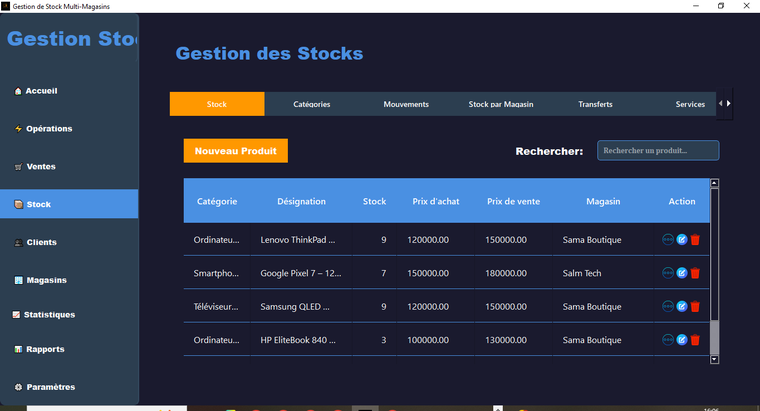The image size is (760, 411).
Task: Click trash icon for Google Pixel 7
Action: point(695,273)
